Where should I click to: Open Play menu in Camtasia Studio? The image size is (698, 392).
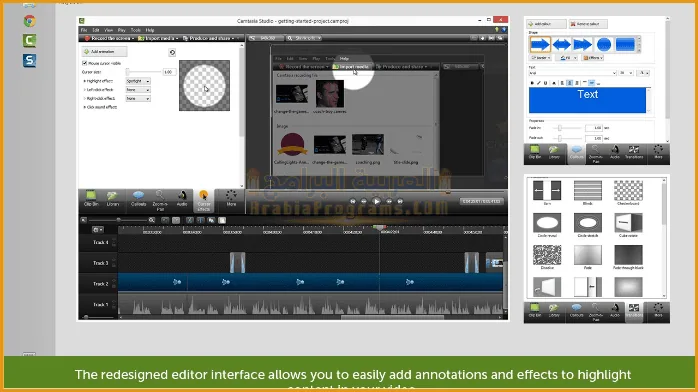[122, 30]
